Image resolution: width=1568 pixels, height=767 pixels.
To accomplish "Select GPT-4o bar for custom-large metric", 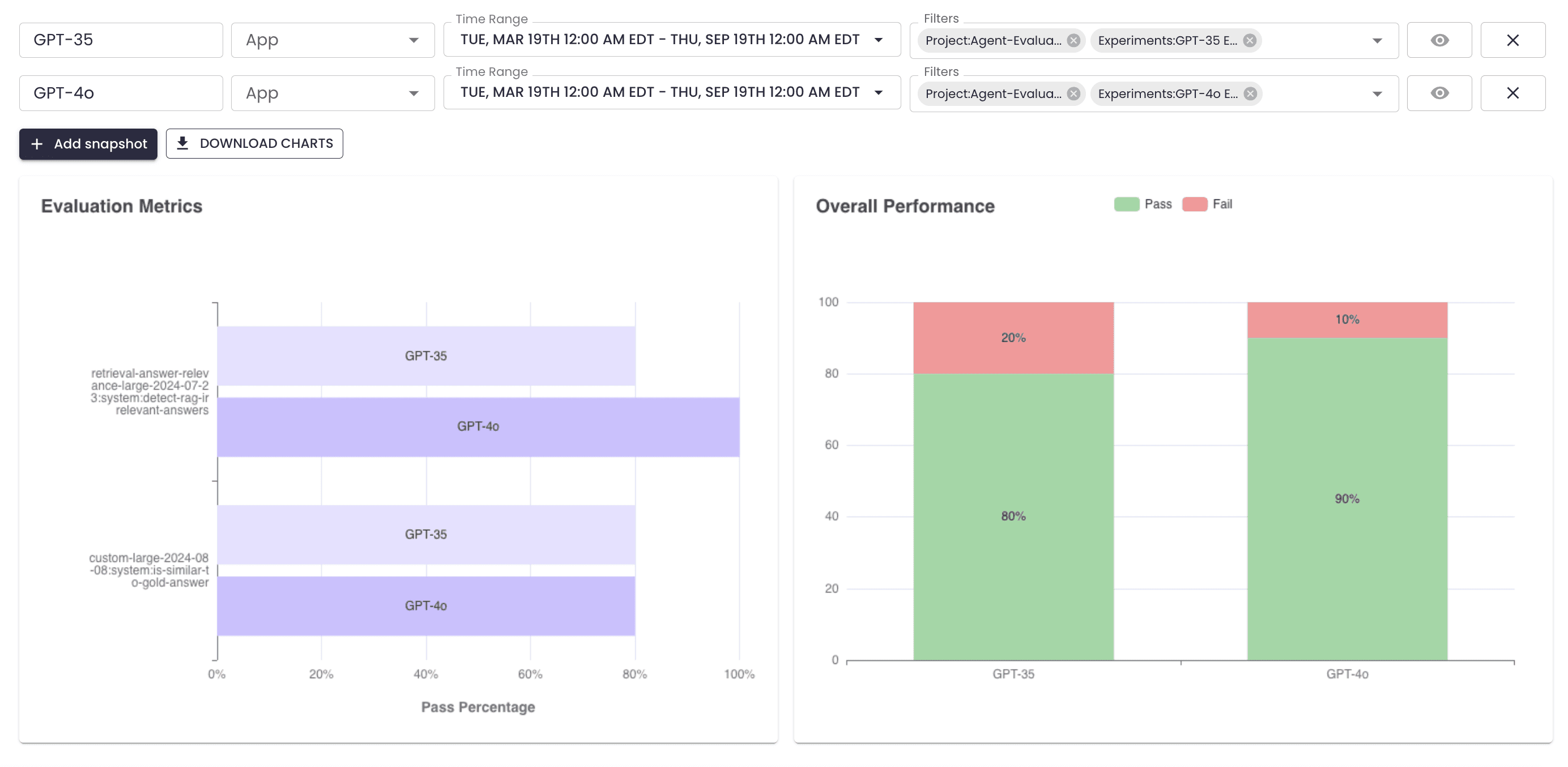I will [426, 606].
